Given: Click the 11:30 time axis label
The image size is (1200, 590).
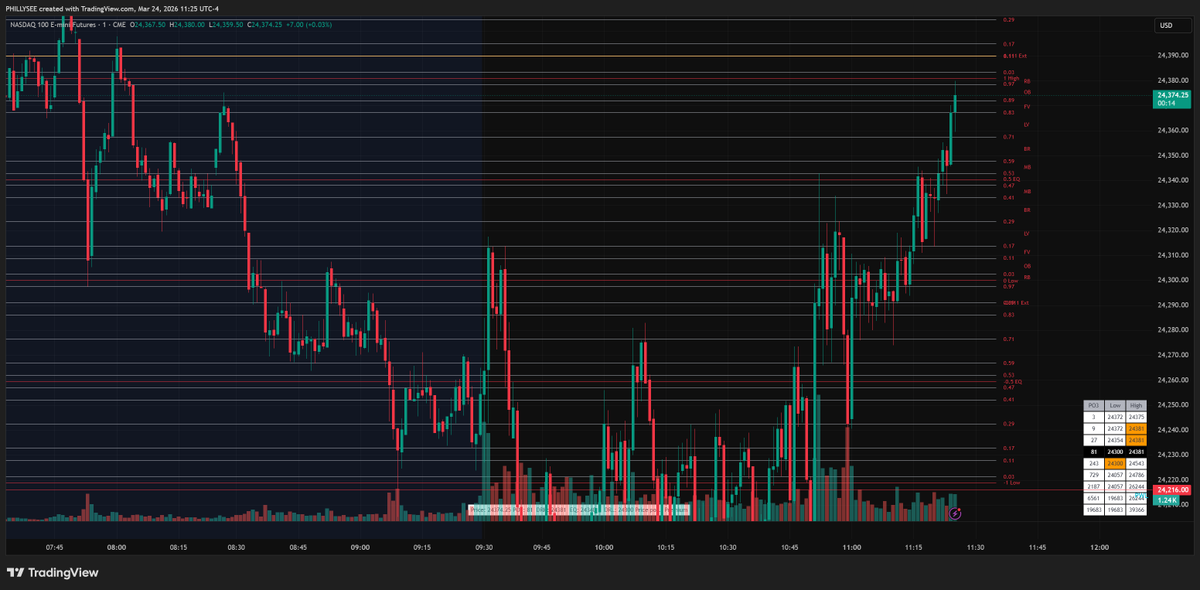Looking at the screenshot, I should (x=976, y=547).
